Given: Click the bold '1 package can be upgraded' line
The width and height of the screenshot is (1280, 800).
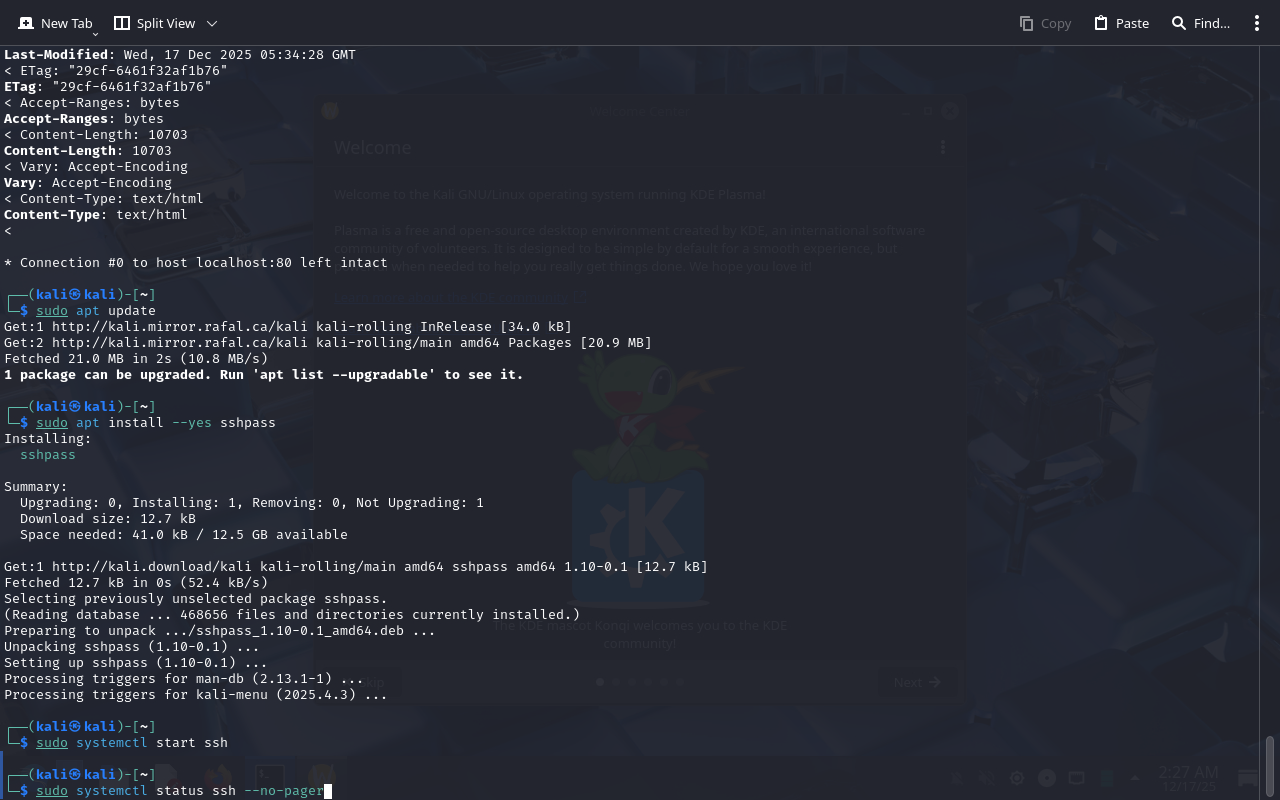Looking at the screenshot, I should [x=263, y=375].
